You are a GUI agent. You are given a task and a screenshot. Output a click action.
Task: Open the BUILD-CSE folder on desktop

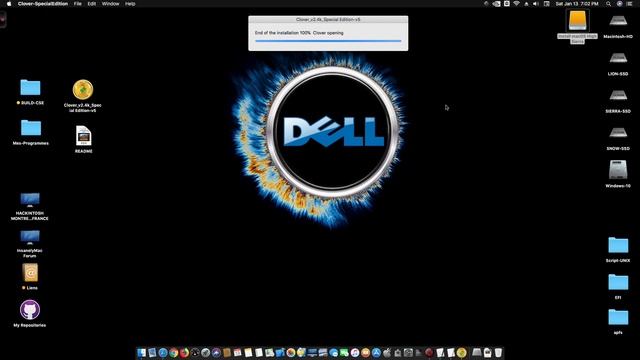point(30,87)
